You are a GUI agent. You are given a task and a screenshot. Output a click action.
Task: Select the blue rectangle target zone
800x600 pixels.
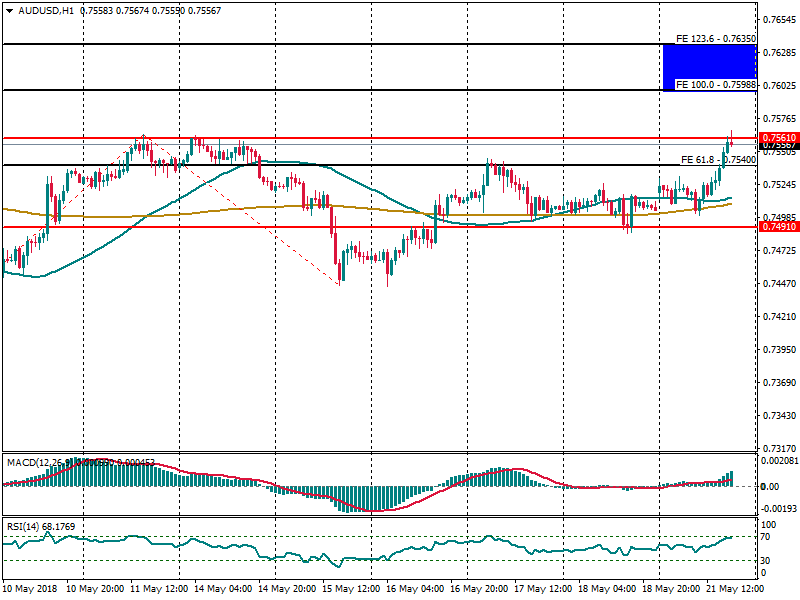tap(709, 67)
